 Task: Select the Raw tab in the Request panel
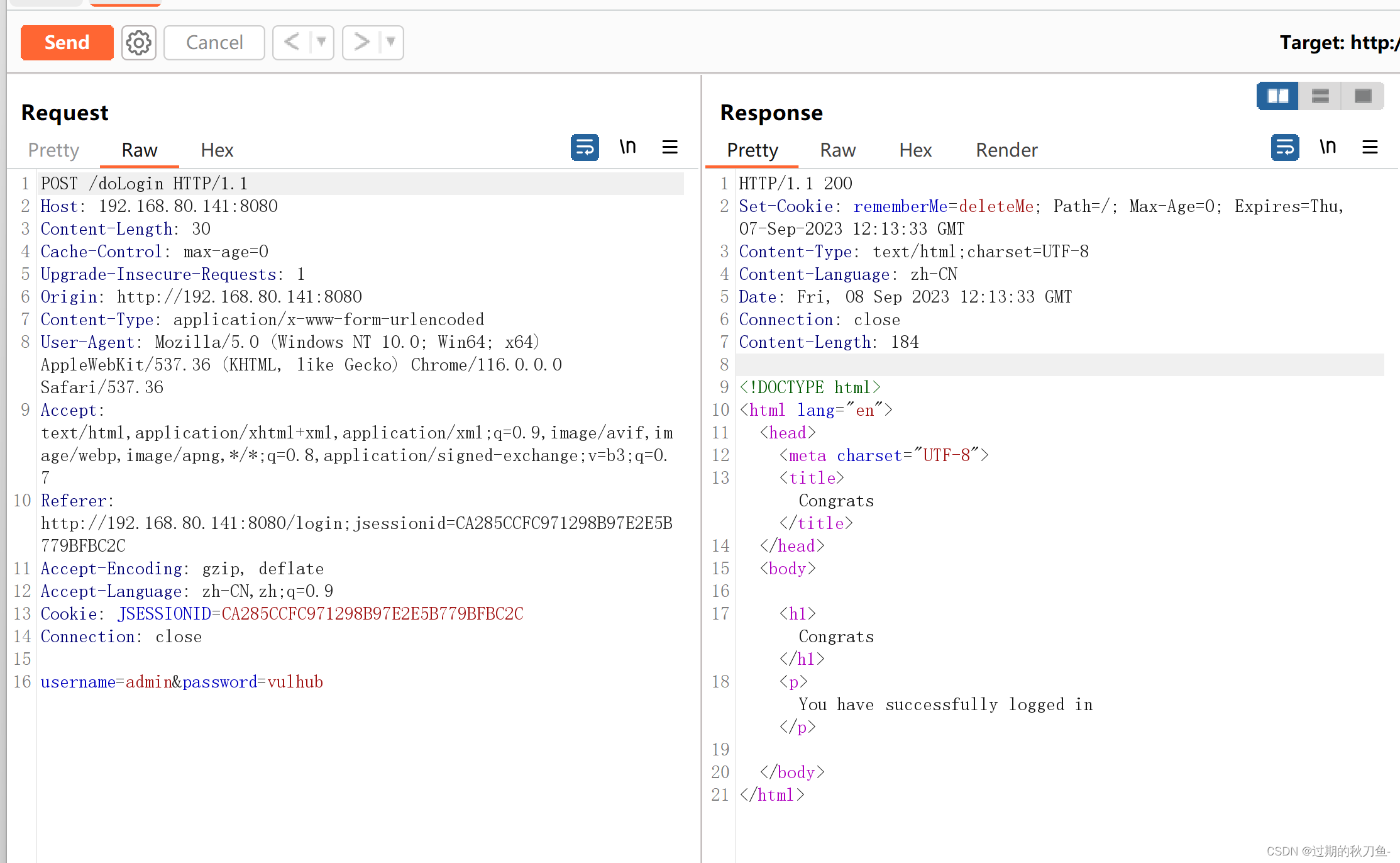140,150
